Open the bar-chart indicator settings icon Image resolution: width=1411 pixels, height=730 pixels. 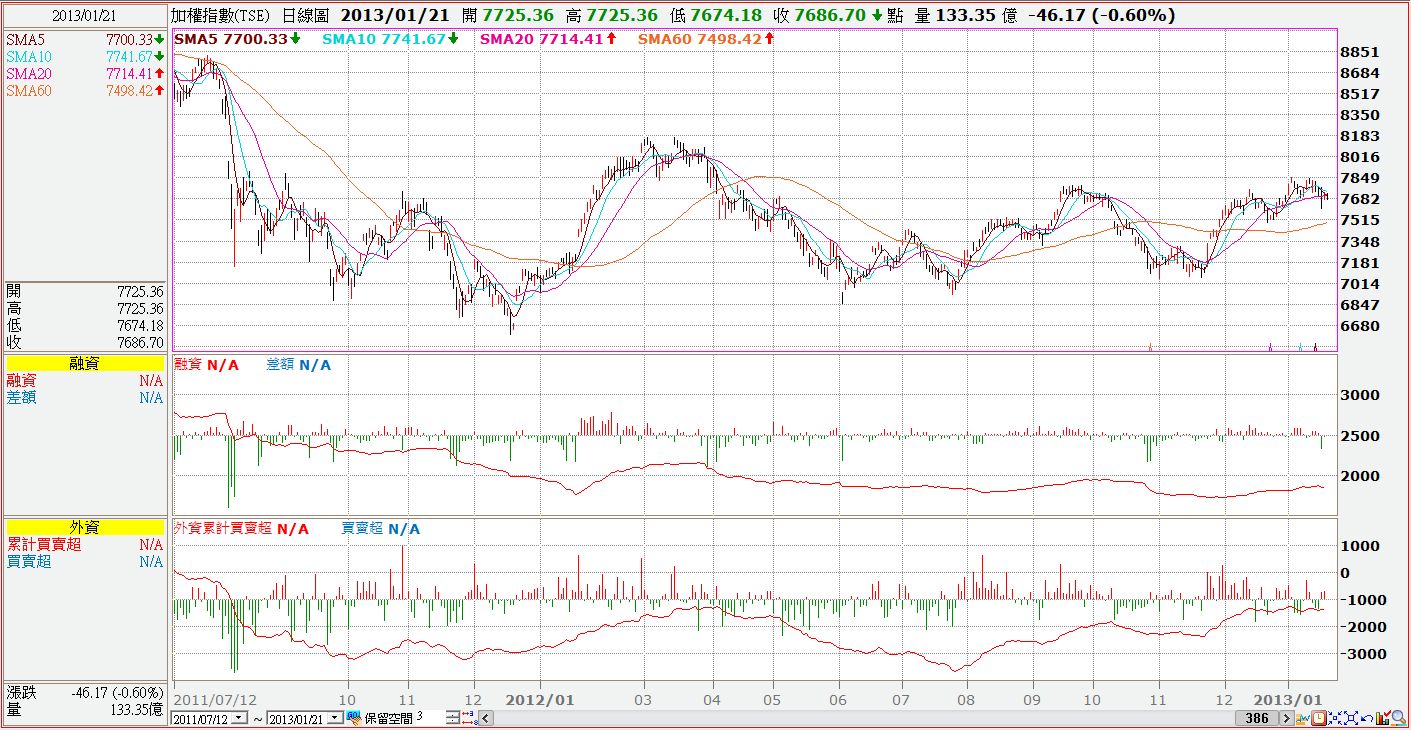click(x=1383, y=718)
